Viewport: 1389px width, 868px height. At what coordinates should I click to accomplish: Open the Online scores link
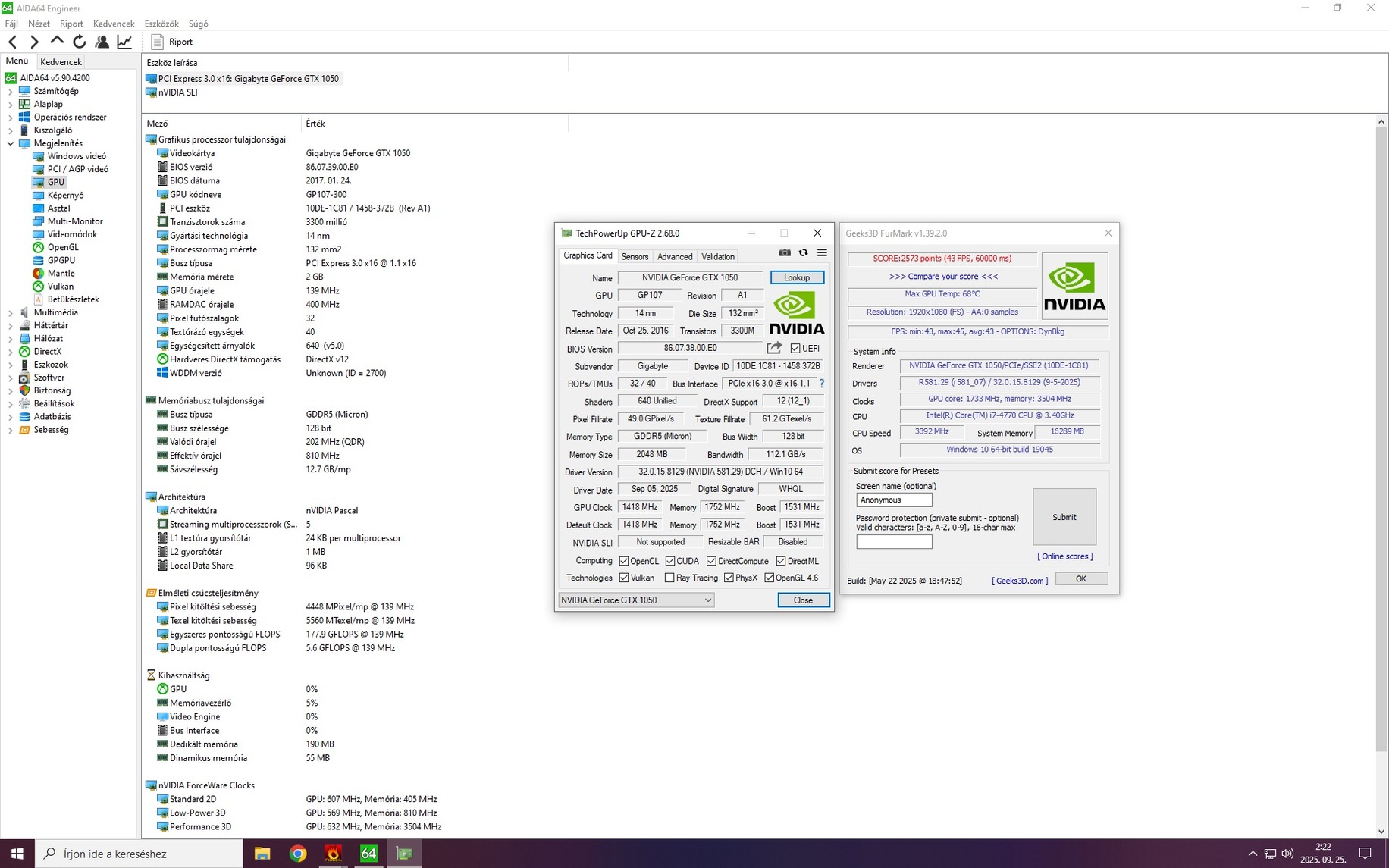(1065, 556)
